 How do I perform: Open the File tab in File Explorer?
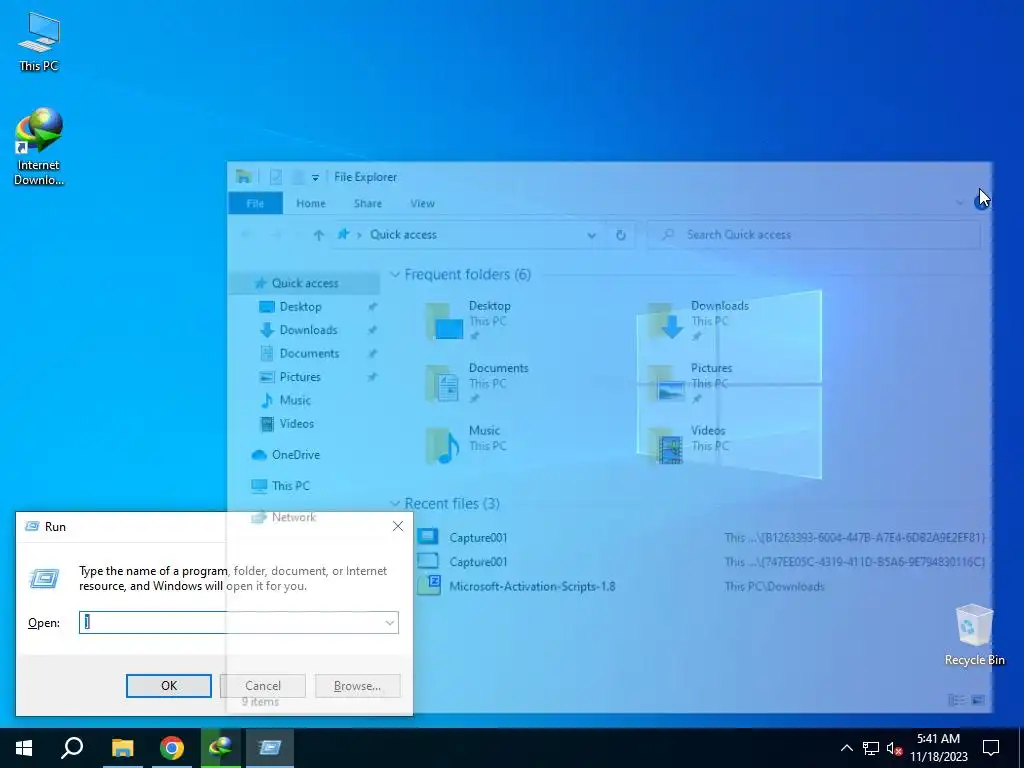255,203
